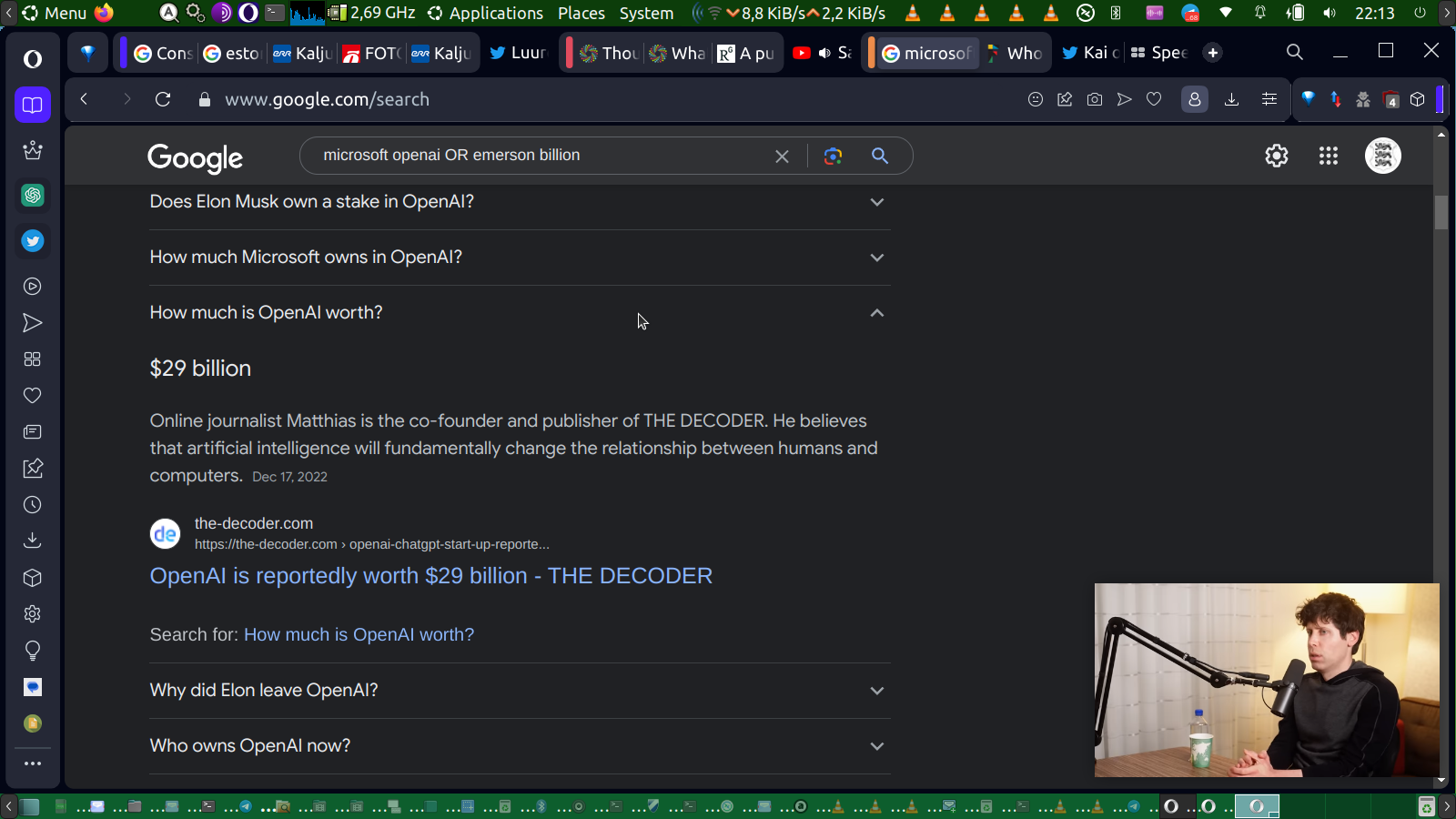Image resolution: width=1456 pixels, height=819 pixels.
Task: Search by image with Google Lens
Action: tap(833, 156)
